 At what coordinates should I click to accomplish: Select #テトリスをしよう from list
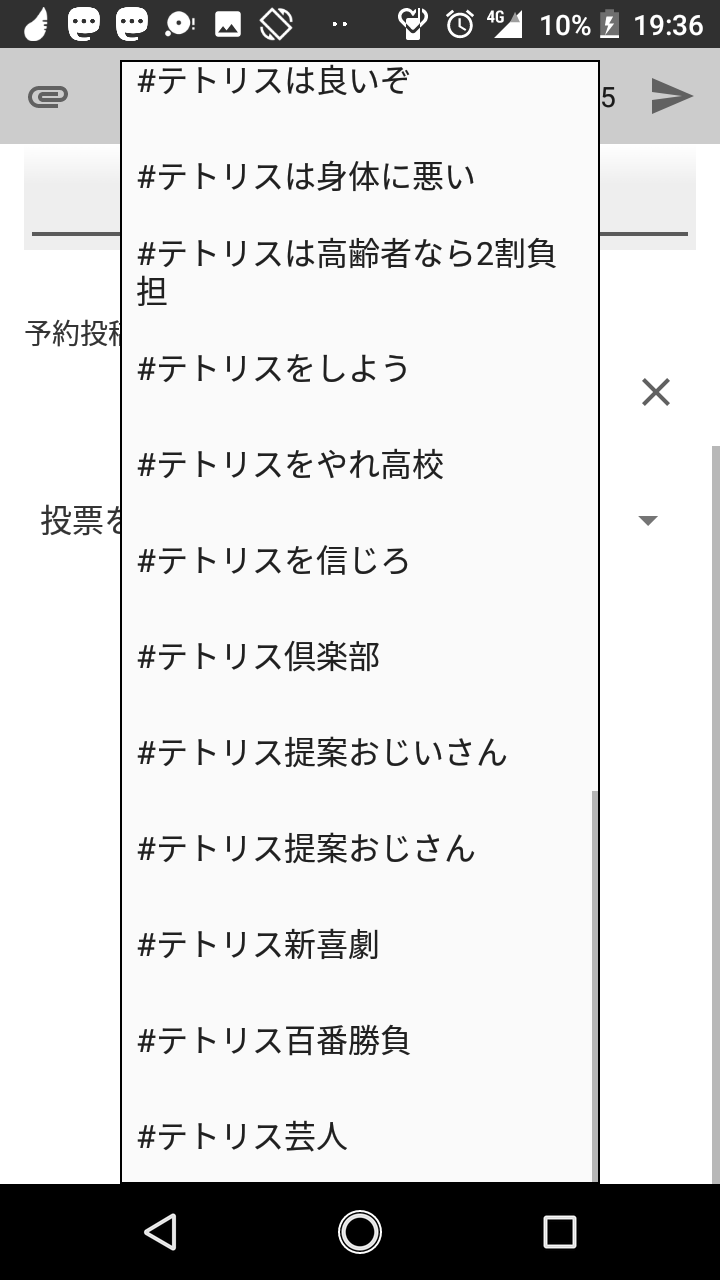point(273,369)
